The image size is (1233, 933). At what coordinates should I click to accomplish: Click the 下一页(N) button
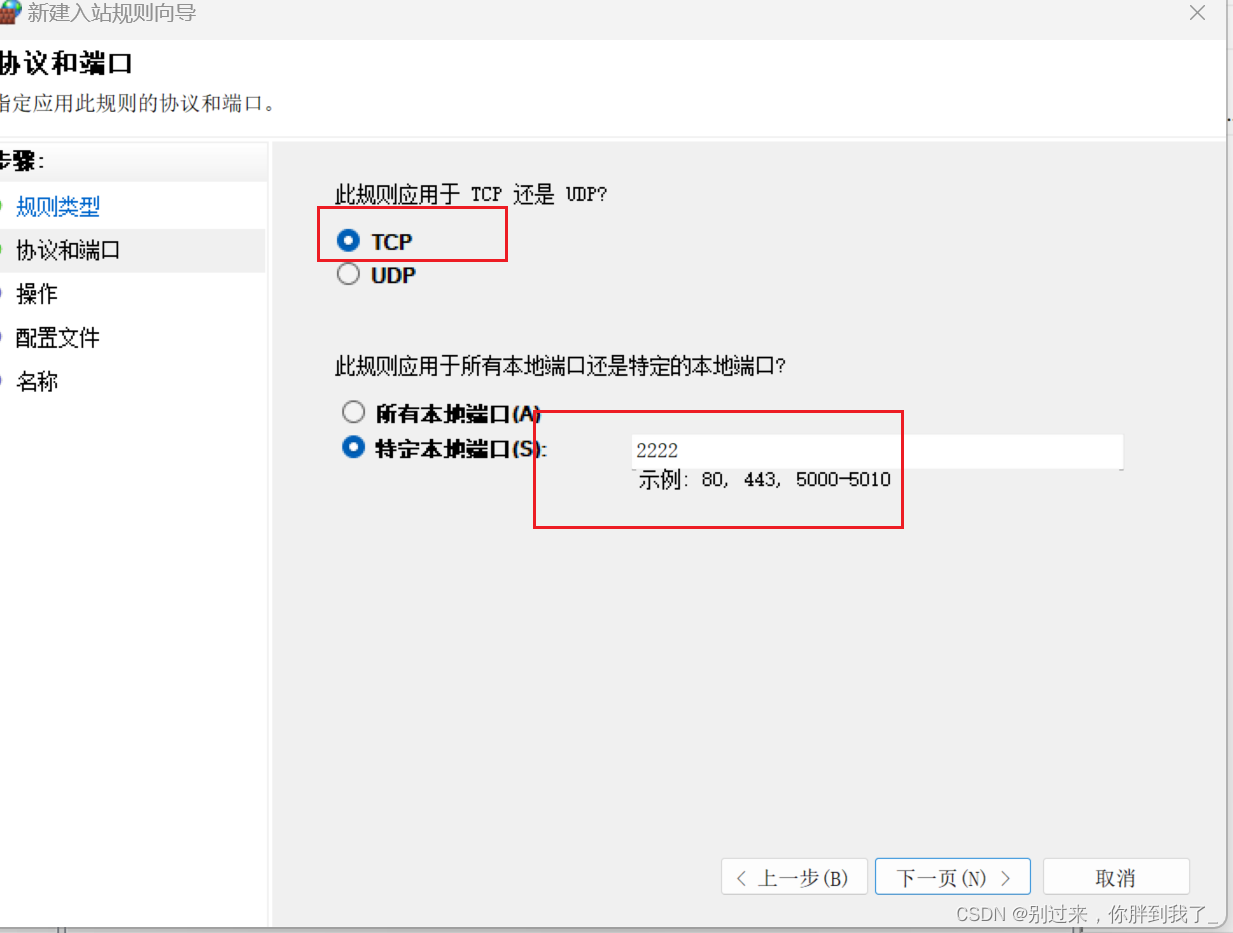coord(951,876)
